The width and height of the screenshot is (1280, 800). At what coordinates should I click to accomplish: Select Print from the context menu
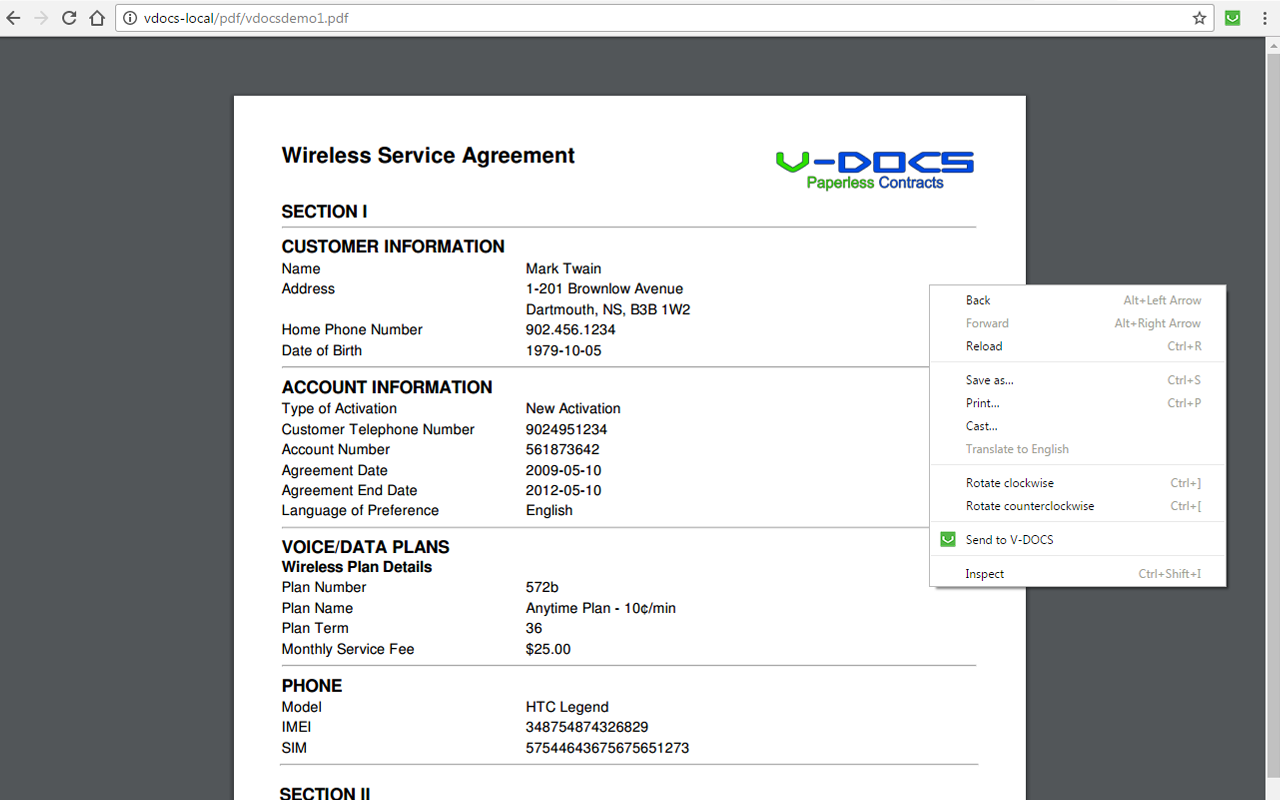(x=982, y=403)
